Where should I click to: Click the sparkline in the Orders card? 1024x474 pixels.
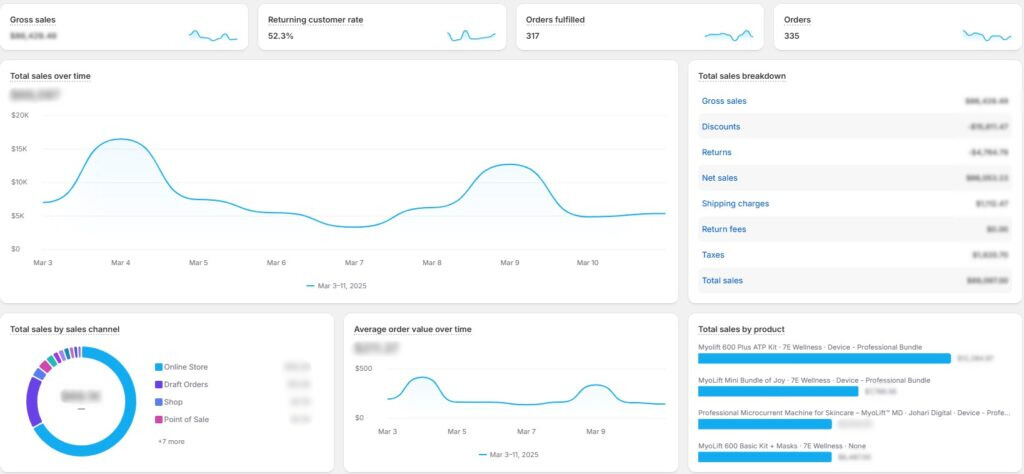coord(986,36)
